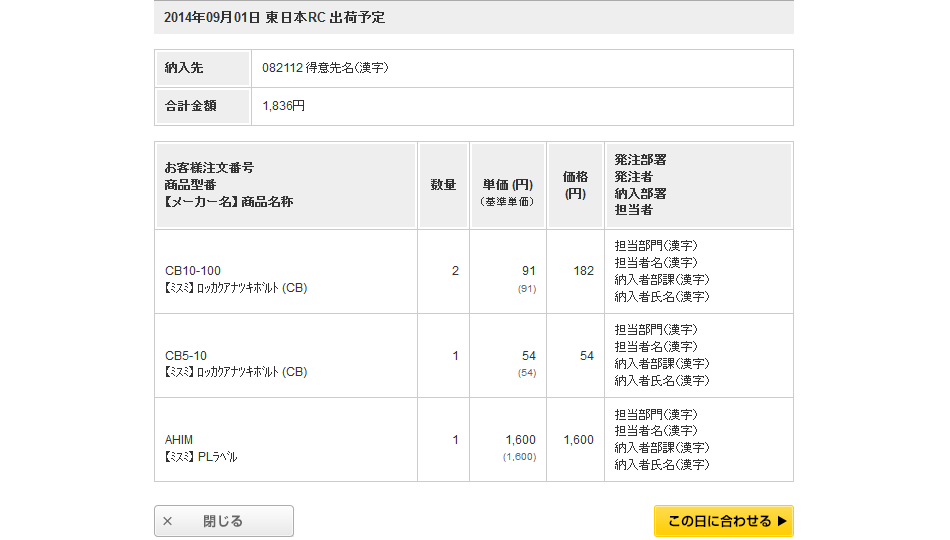
Task: Select the 082112 得意先名 value
Action: [x=325, y=68]
